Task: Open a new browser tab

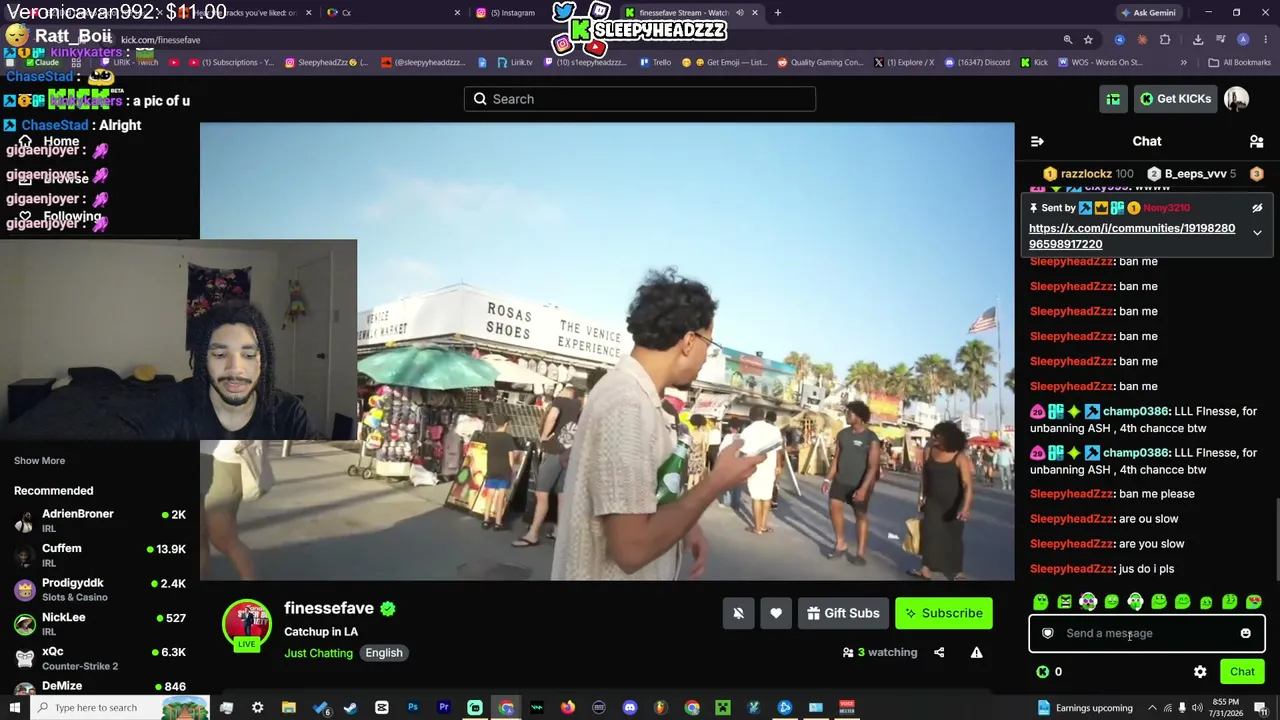Action: click(x=777, y=13)
